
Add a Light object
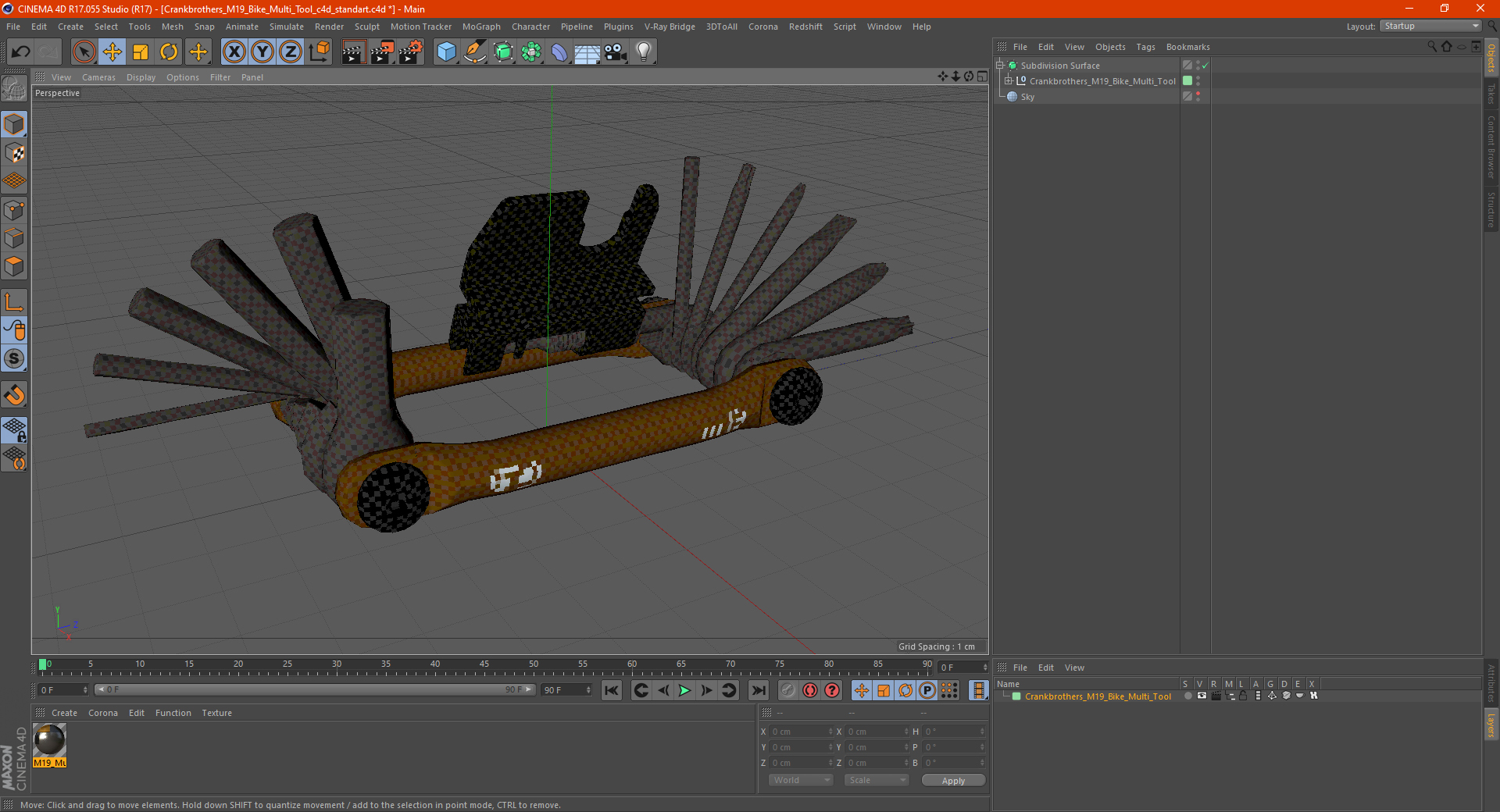click(x=644, y=52)
